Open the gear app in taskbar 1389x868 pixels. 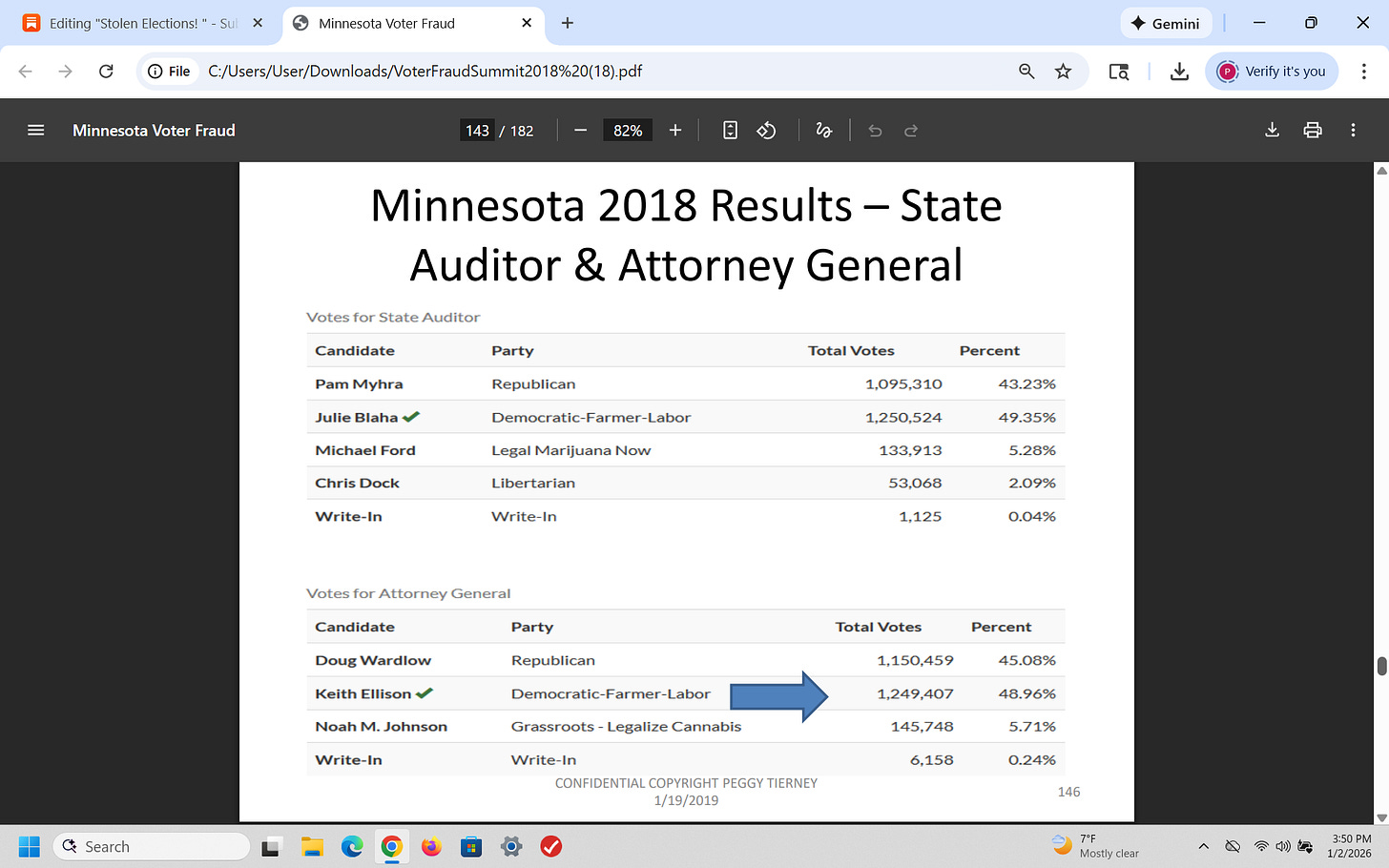point(511,846)
